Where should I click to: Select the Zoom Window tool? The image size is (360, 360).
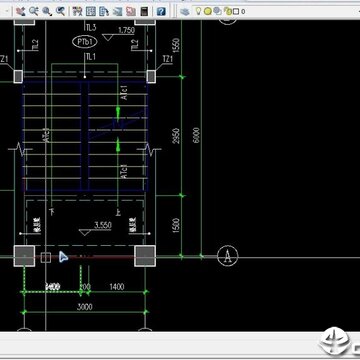(47, 11)
